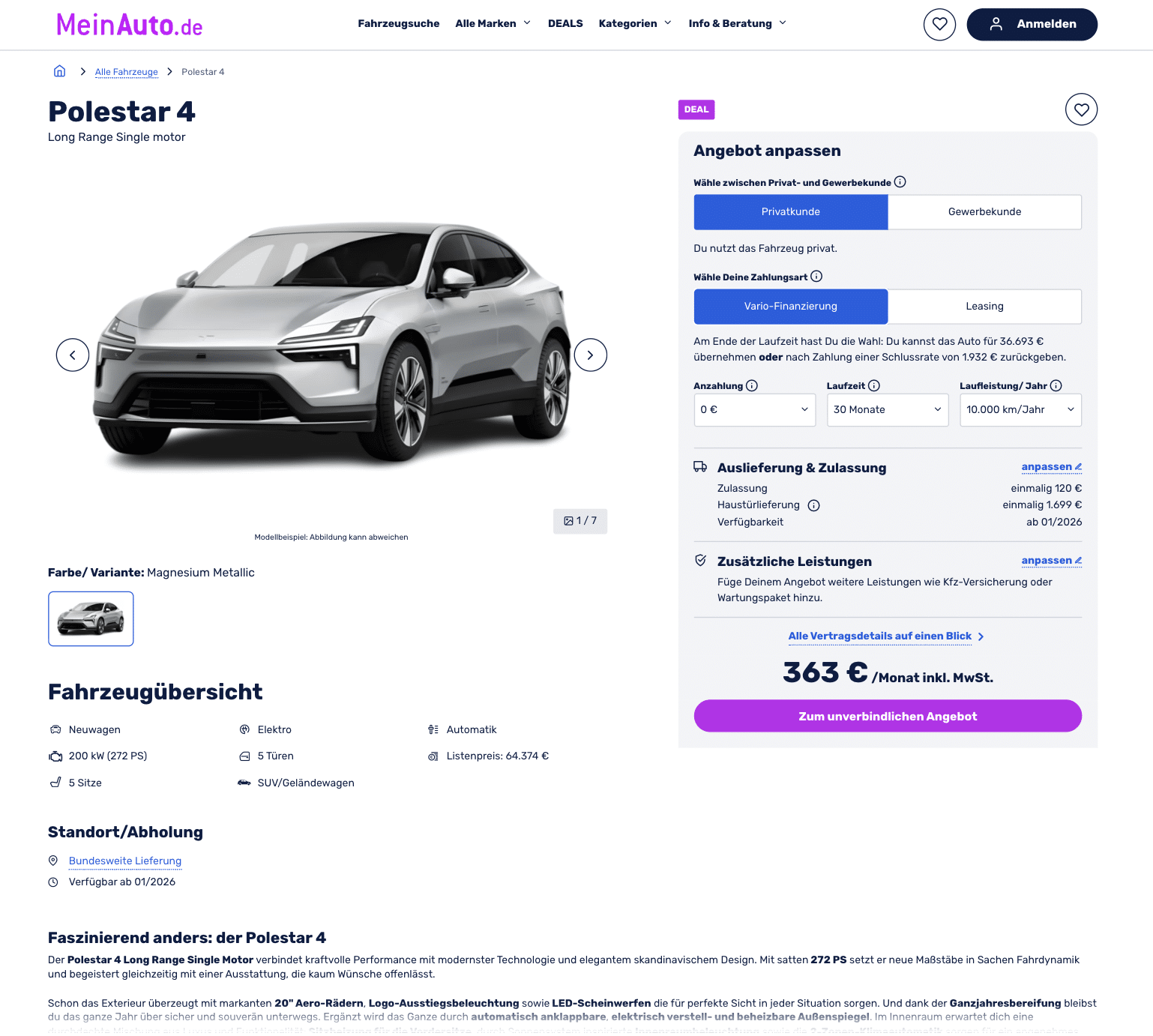Click Zum unverbindlichen Angebot button

888,716
